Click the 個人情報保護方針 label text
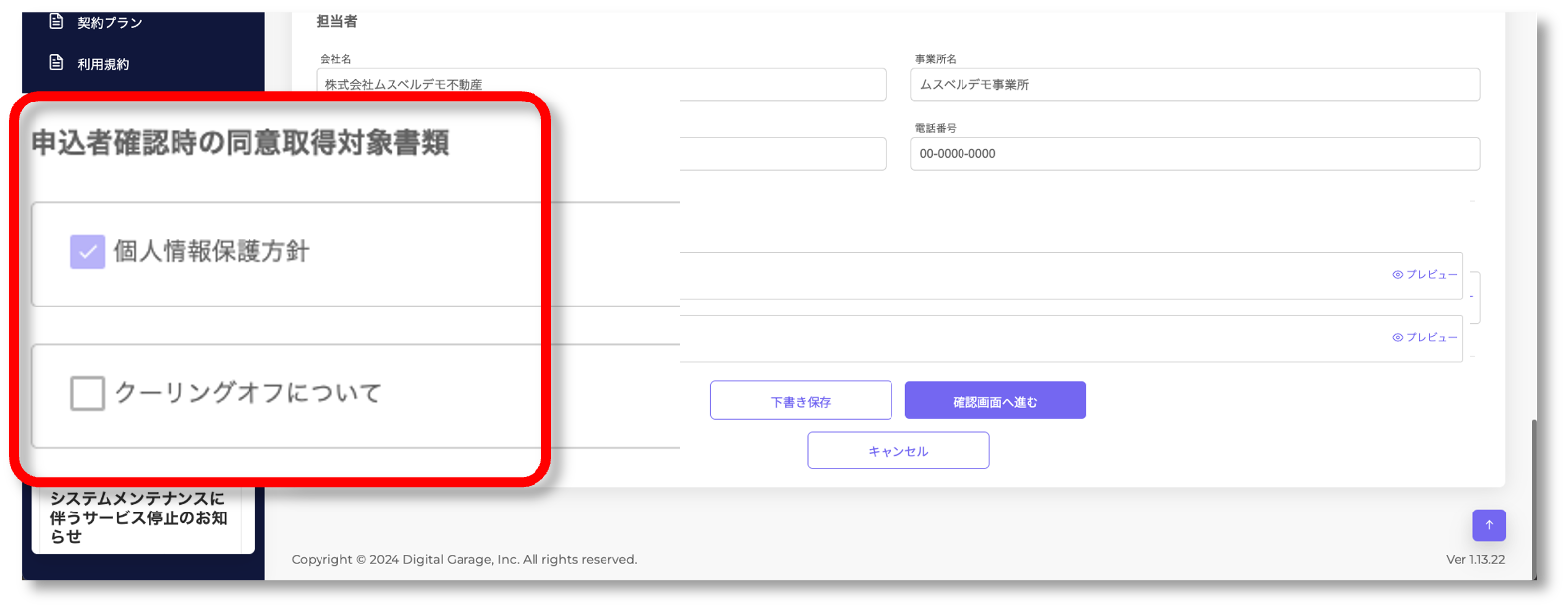 click(x=211, y=252)
